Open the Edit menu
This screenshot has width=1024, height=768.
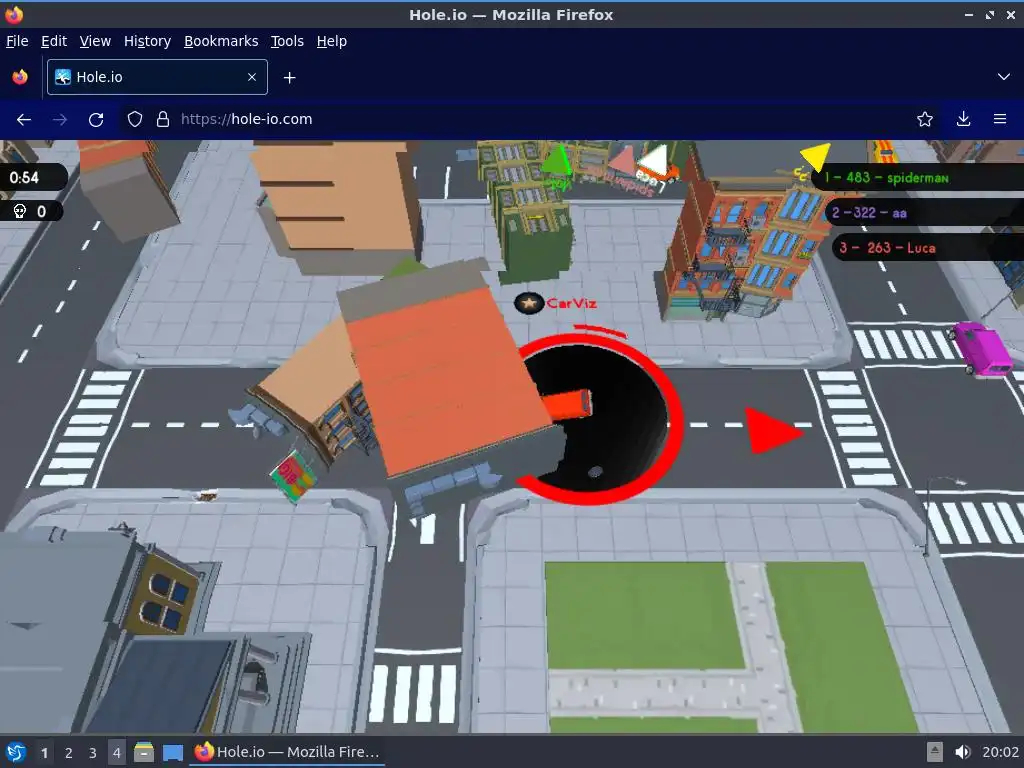tap(54, 41)
